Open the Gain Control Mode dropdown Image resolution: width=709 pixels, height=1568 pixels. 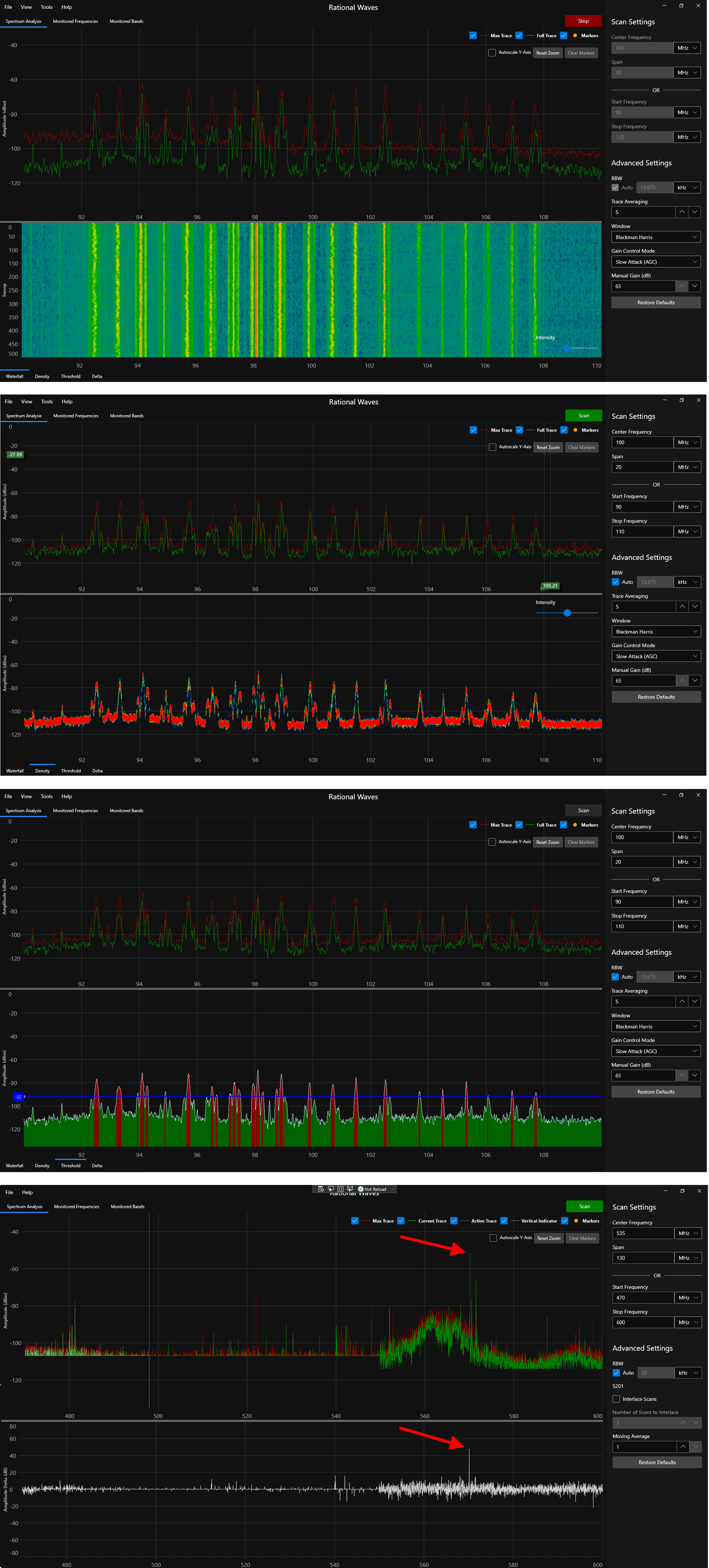(656, 262)
